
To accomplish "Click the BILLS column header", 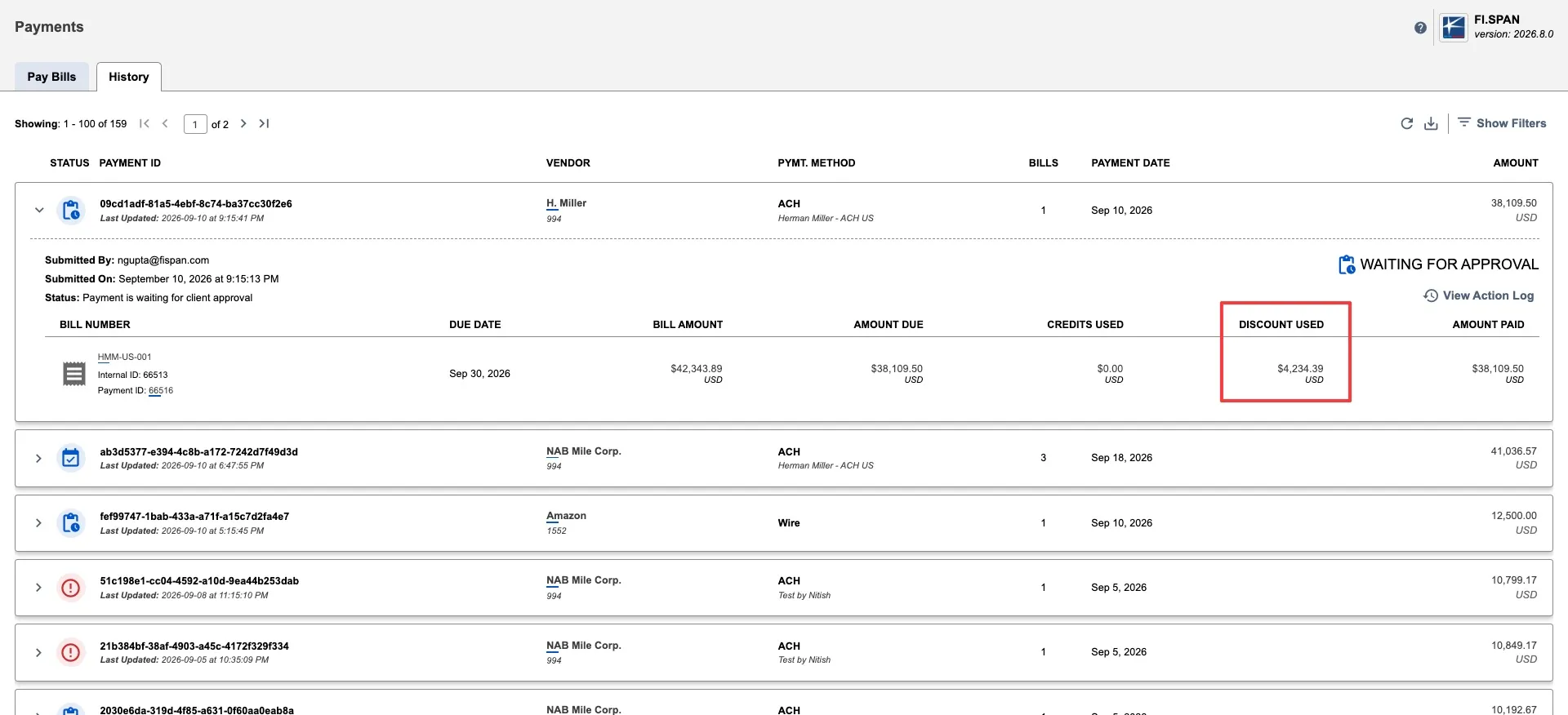I will tap(1043, 163).
